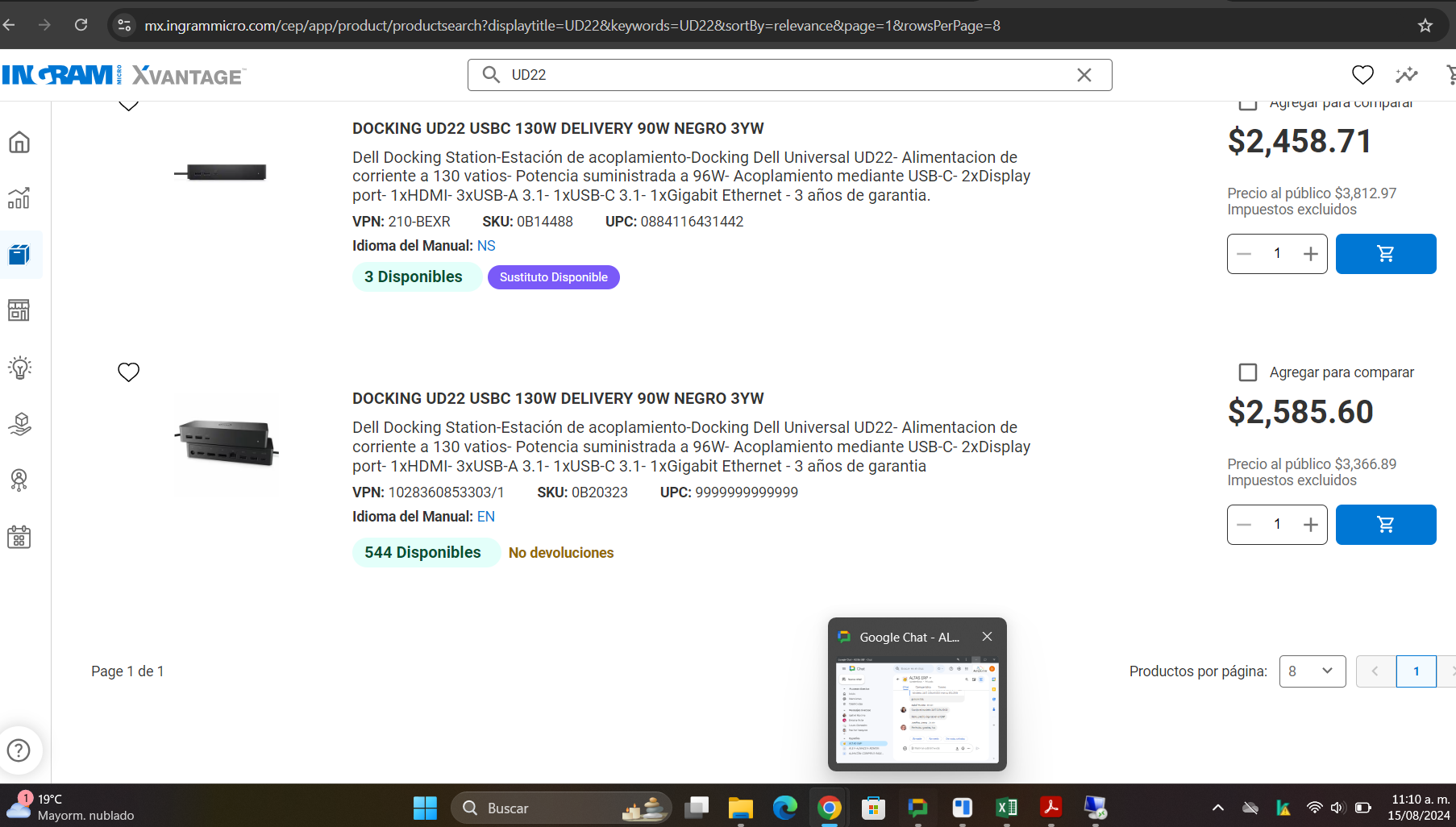
Task: Add $2,458.71 docking to cart
Action: click(1386, 254)
